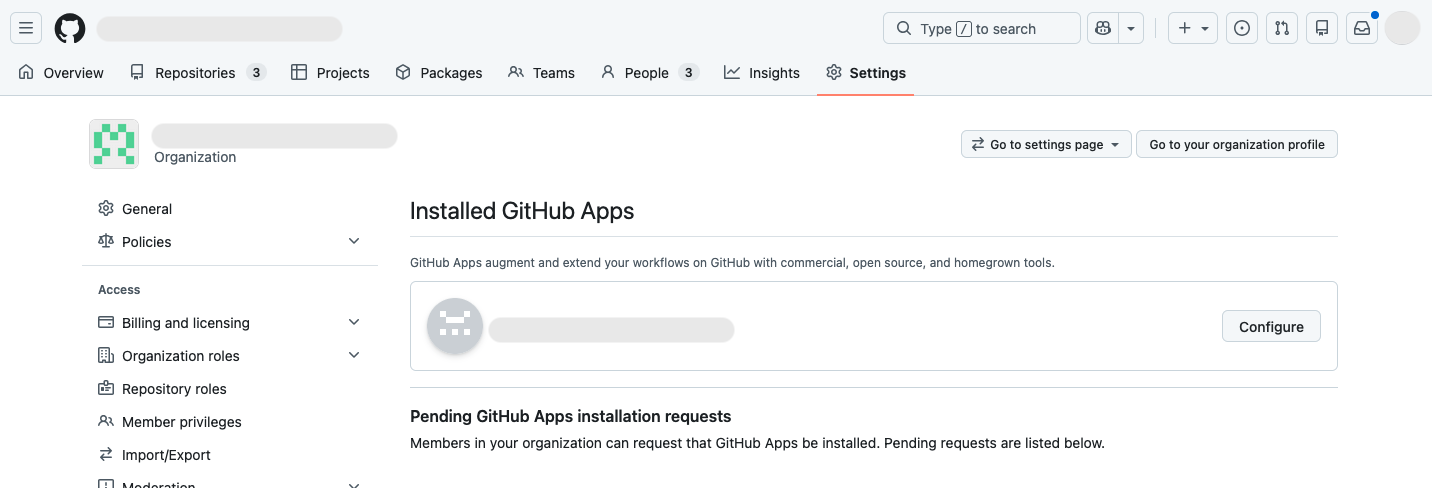This screenshot has width=1432, height=488.
Task: Expand the Organization roles chevron
Action: click(x=354, y=355)
